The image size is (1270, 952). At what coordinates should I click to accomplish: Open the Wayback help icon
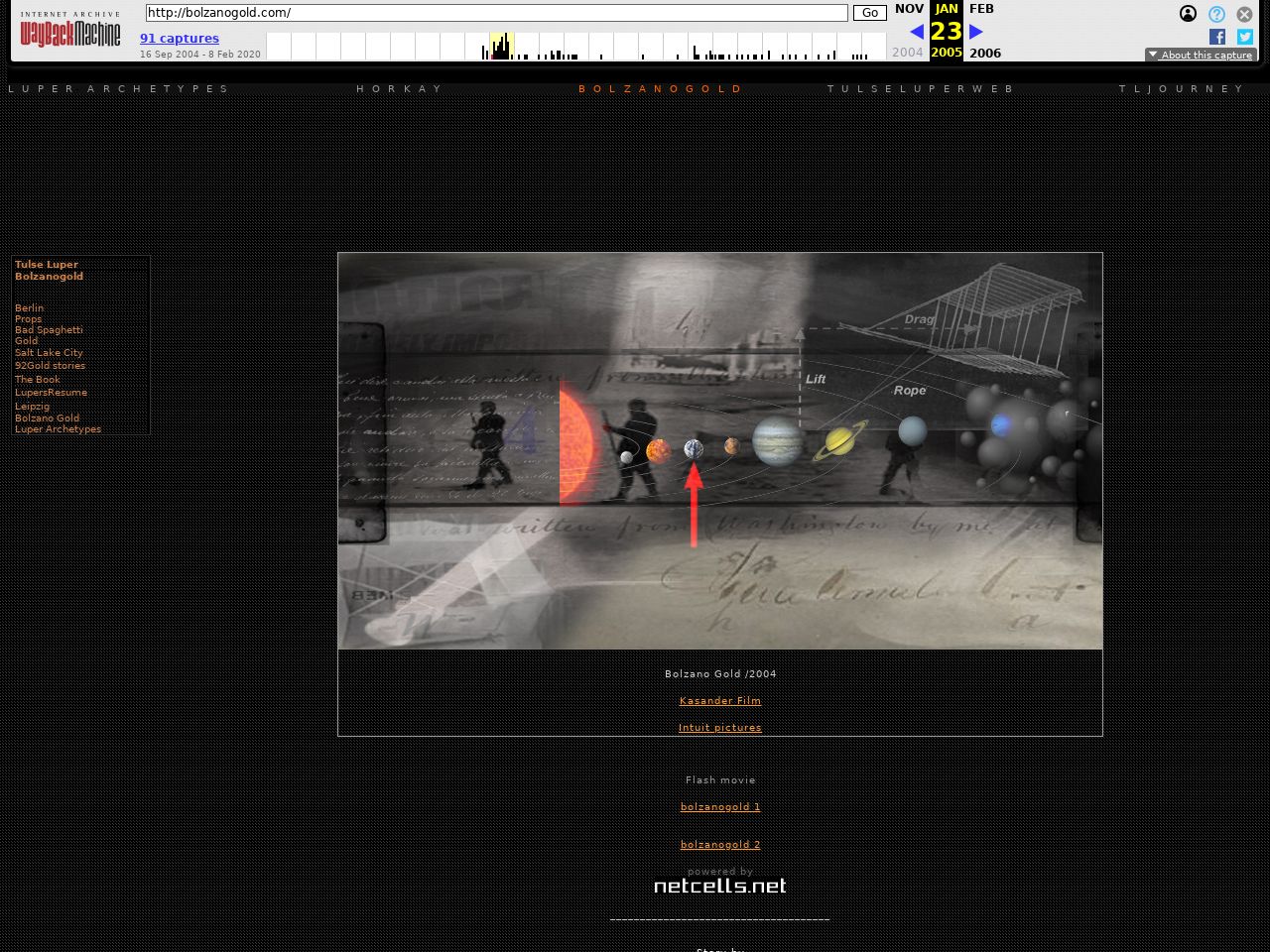[x=1216, y=14]
